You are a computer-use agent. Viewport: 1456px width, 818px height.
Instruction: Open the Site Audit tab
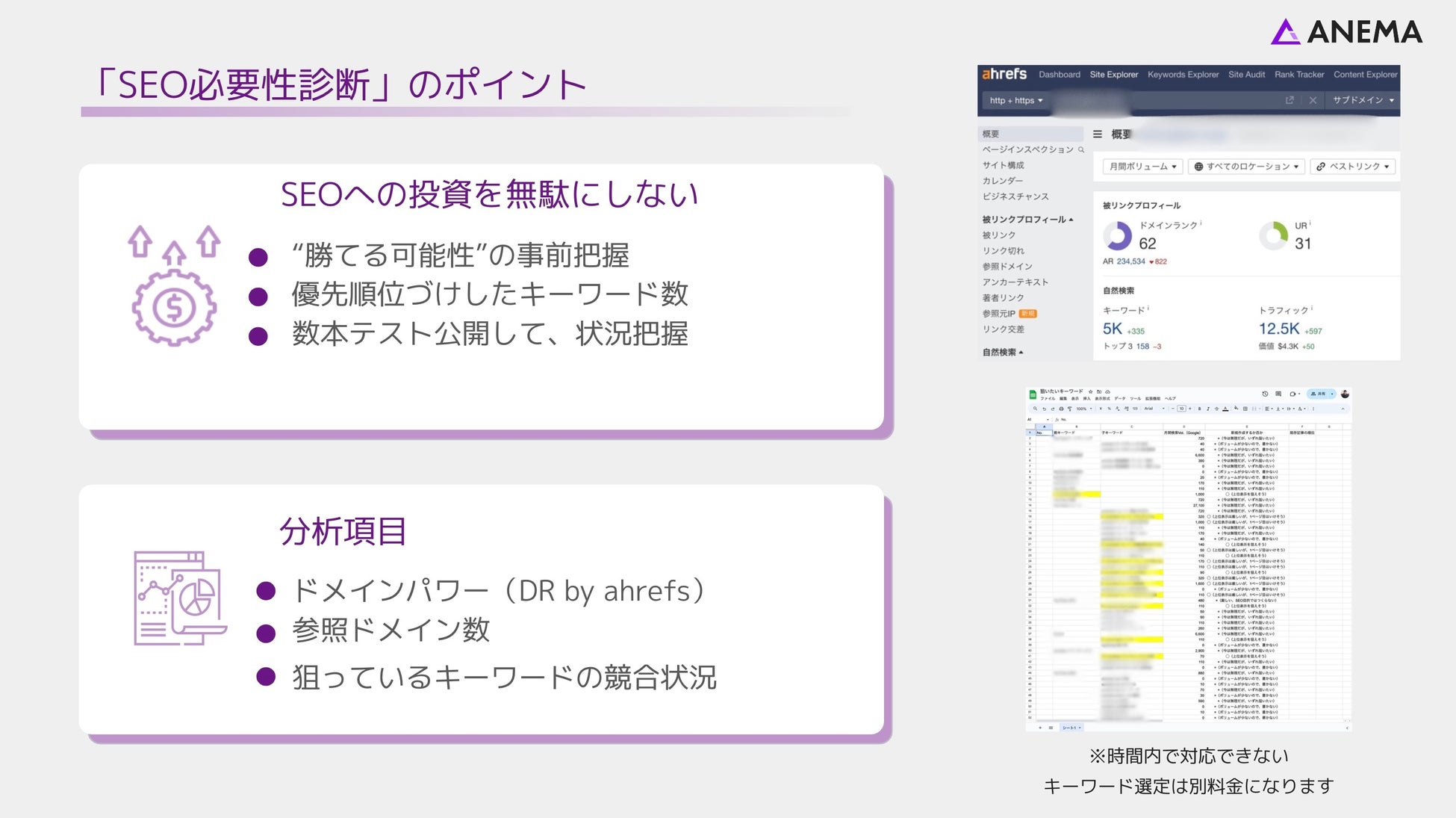[1246, 75]
